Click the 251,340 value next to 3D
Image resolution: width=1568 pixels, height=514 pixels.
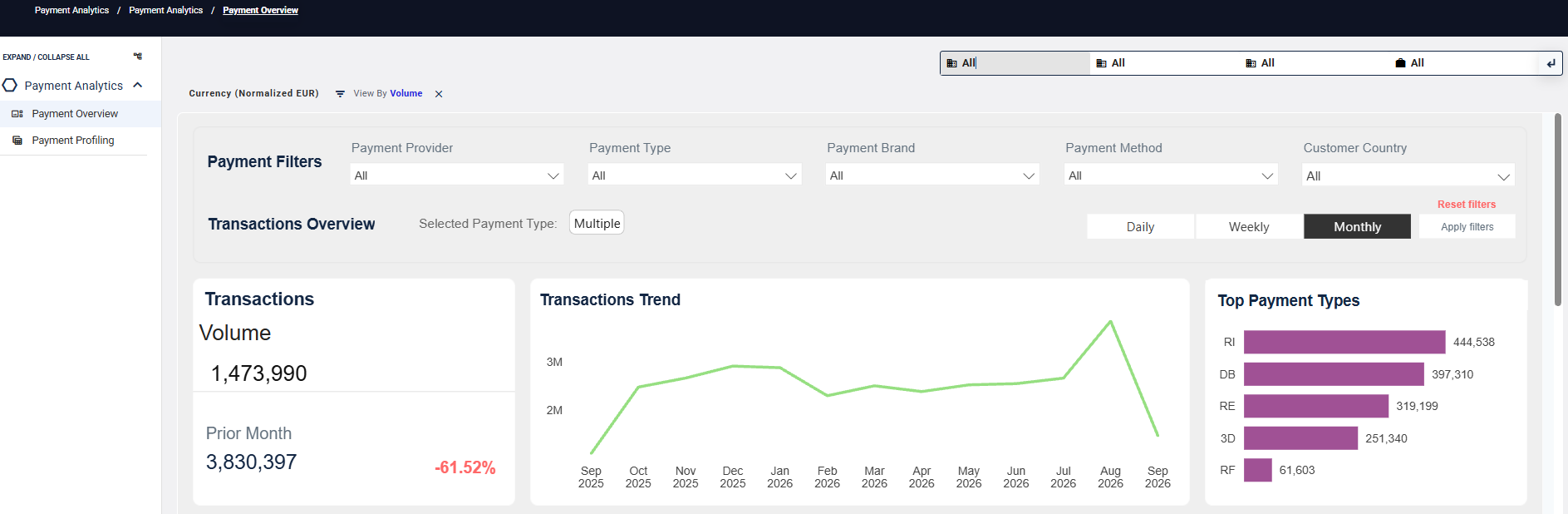tap(1386, 438)
